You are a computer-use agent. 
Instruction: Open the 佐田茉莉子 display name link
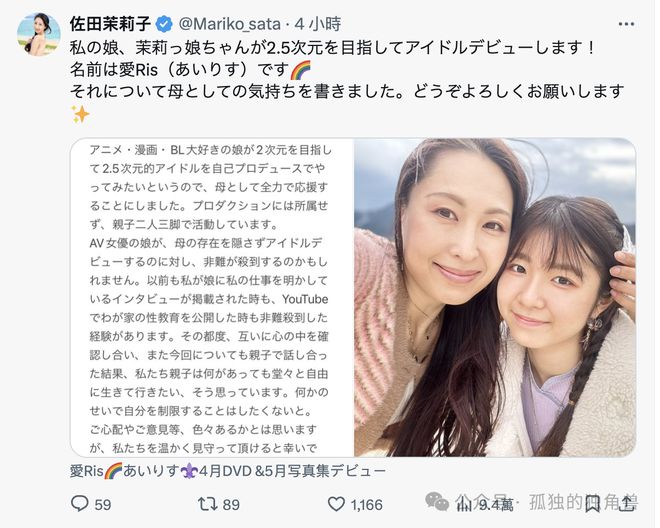pos(110,24)
